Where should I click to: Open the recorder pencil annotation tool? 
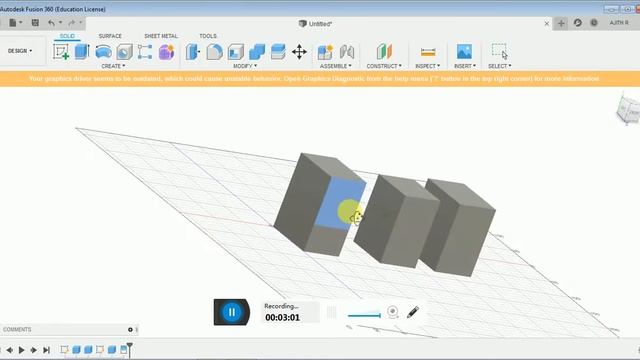point(413,312)
